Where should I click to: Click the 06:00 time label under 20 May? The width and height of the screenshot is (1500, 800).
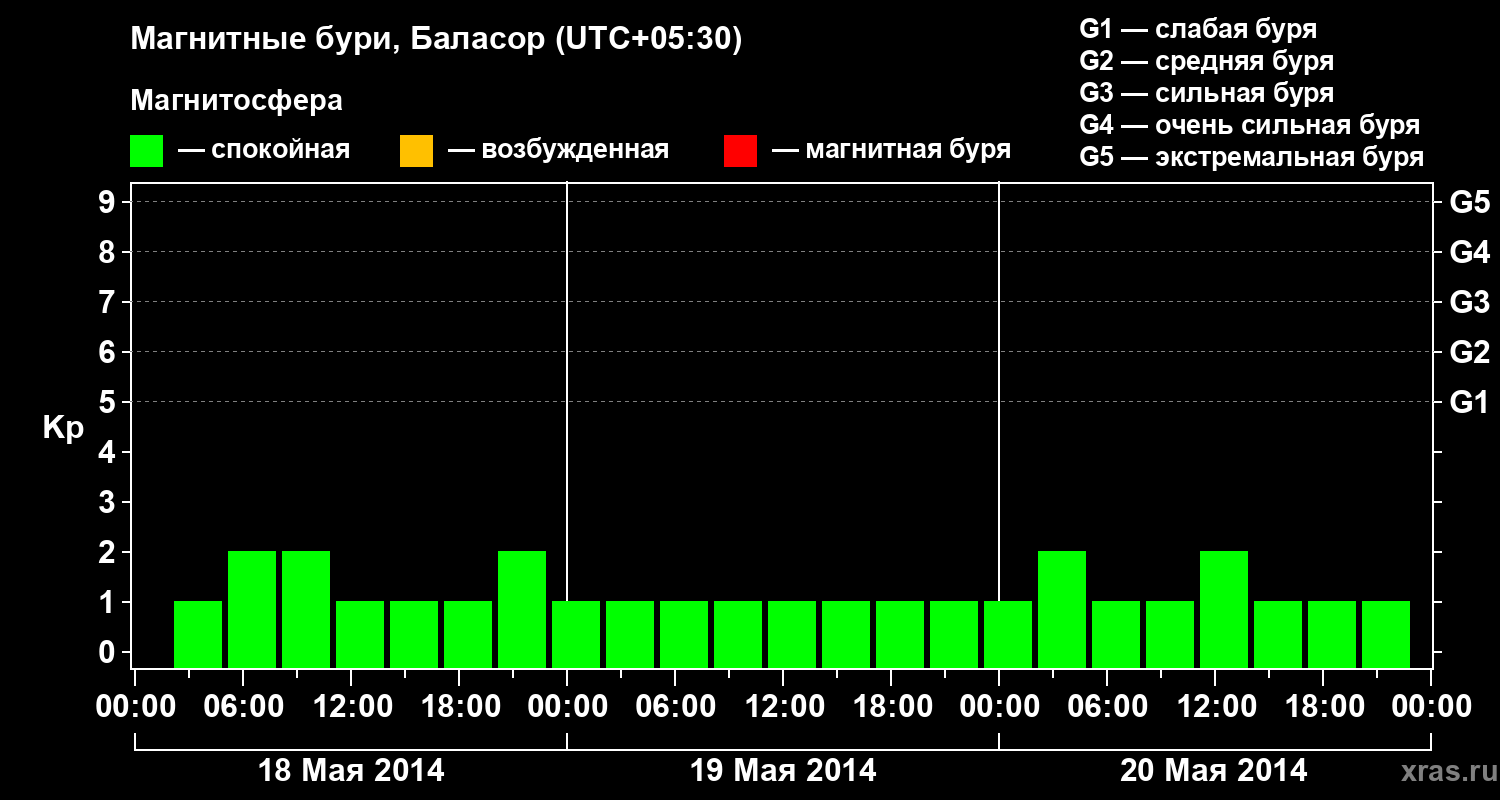tap(1107, 707)
